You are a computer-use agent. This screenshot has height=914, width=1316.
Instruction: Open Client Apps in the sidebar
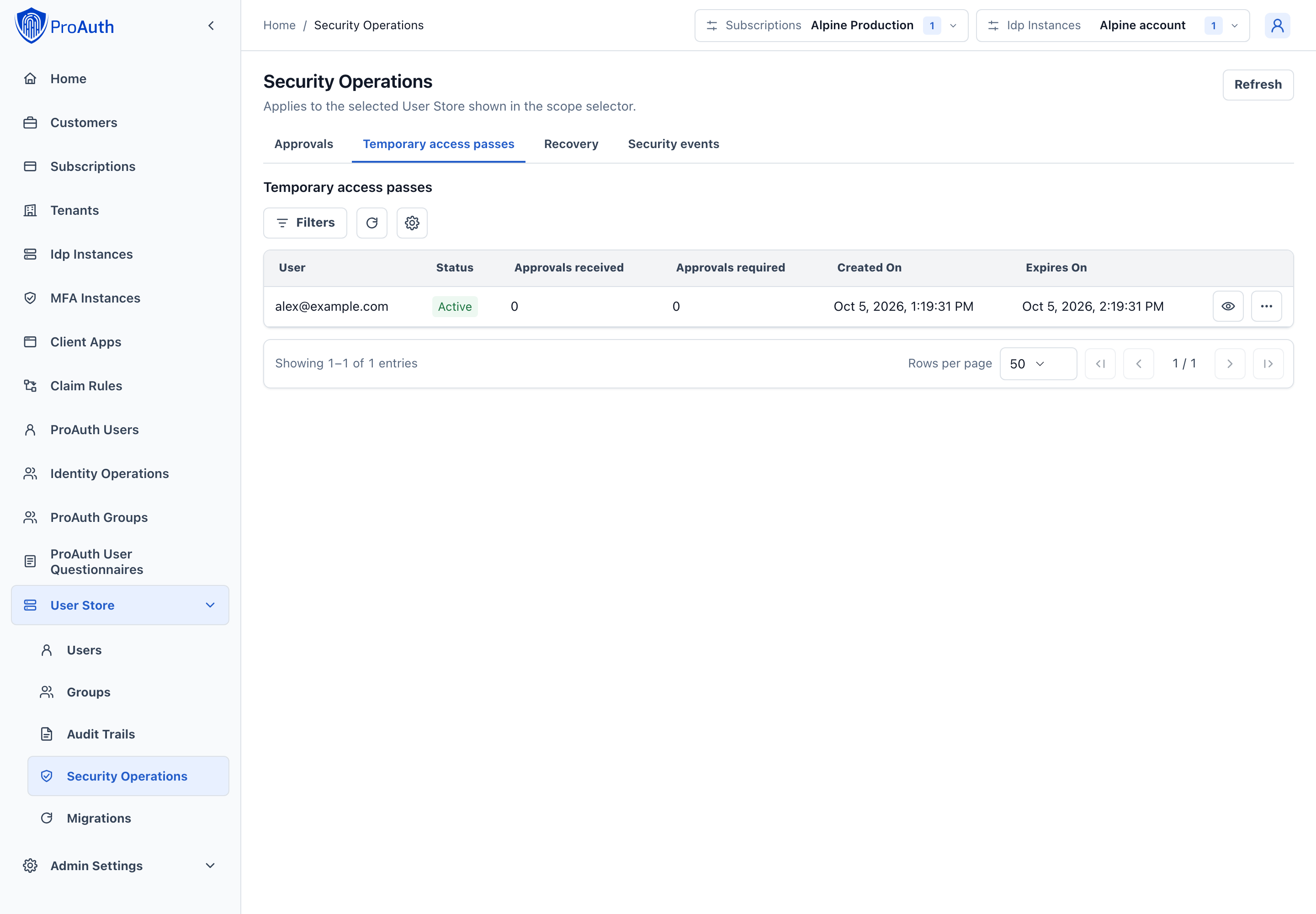(120, 342)
